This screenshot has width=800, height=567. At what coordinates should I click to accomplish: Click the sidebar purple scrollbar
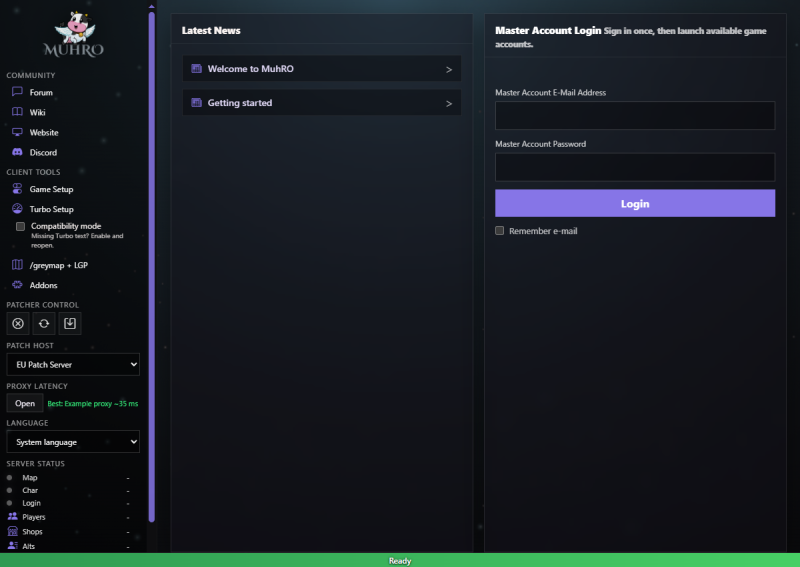point(152,265)
